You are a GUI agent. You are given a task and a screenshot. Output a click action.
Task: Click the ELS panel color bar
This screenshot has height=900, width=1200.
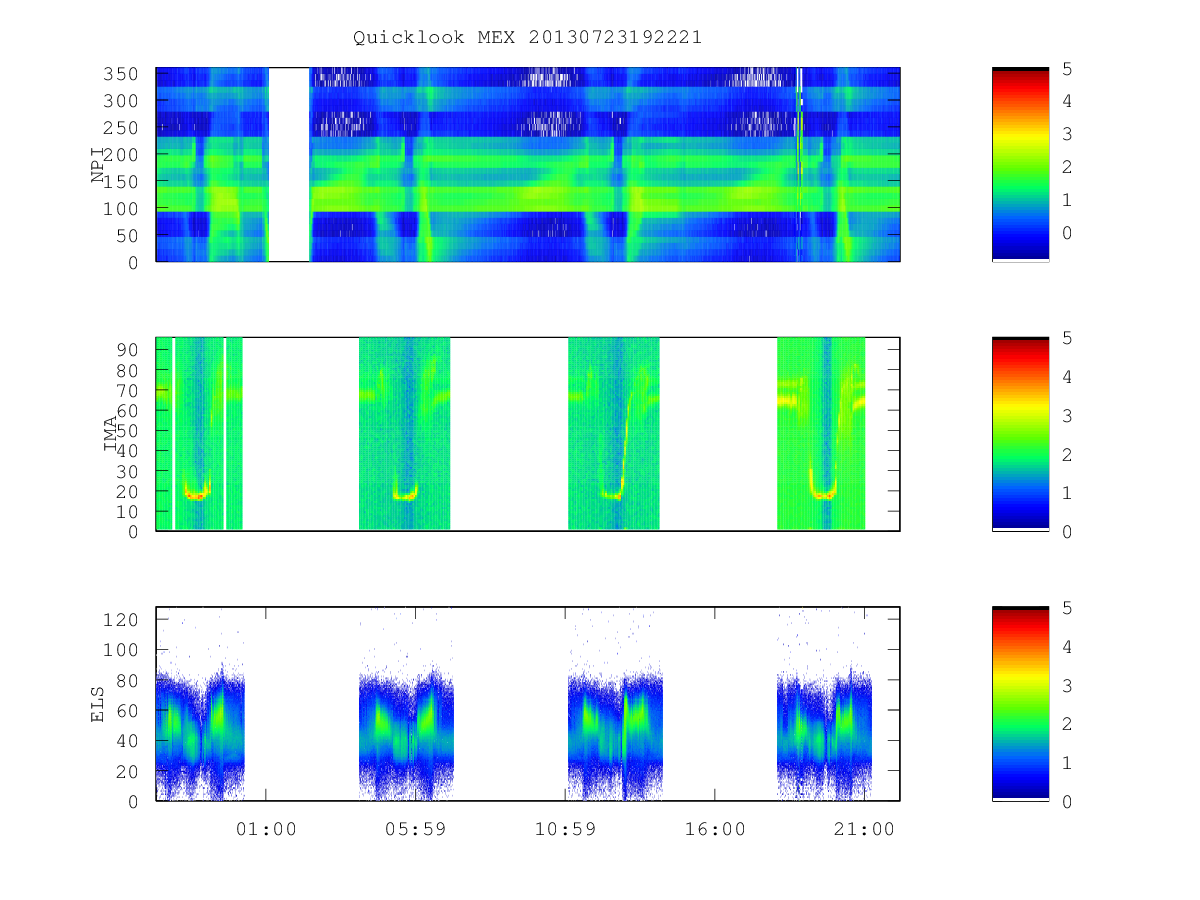tap(1020, 703)
